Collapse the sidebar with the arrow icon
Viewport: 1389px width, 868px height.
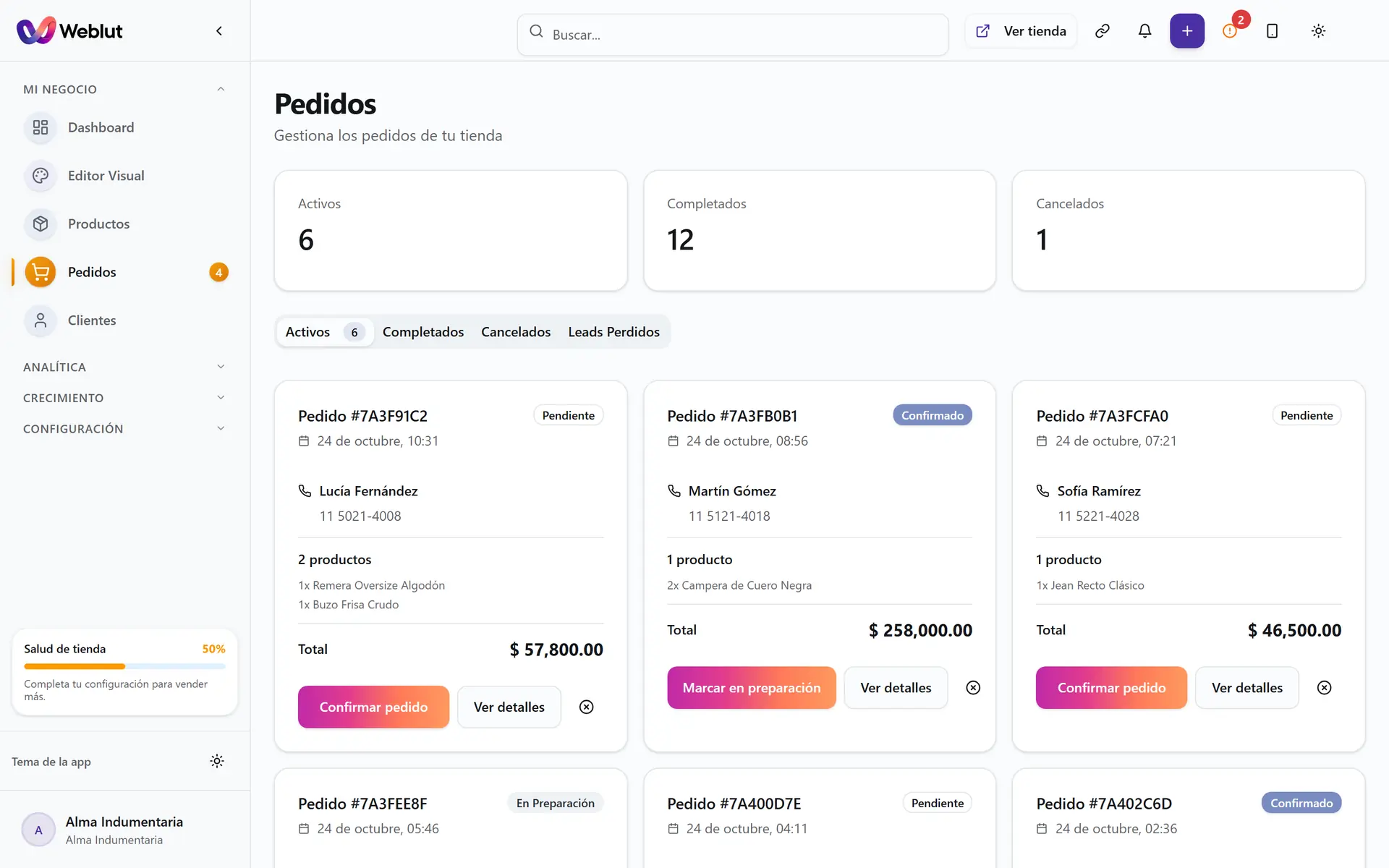pyautogui.click(x=219, y=31)
